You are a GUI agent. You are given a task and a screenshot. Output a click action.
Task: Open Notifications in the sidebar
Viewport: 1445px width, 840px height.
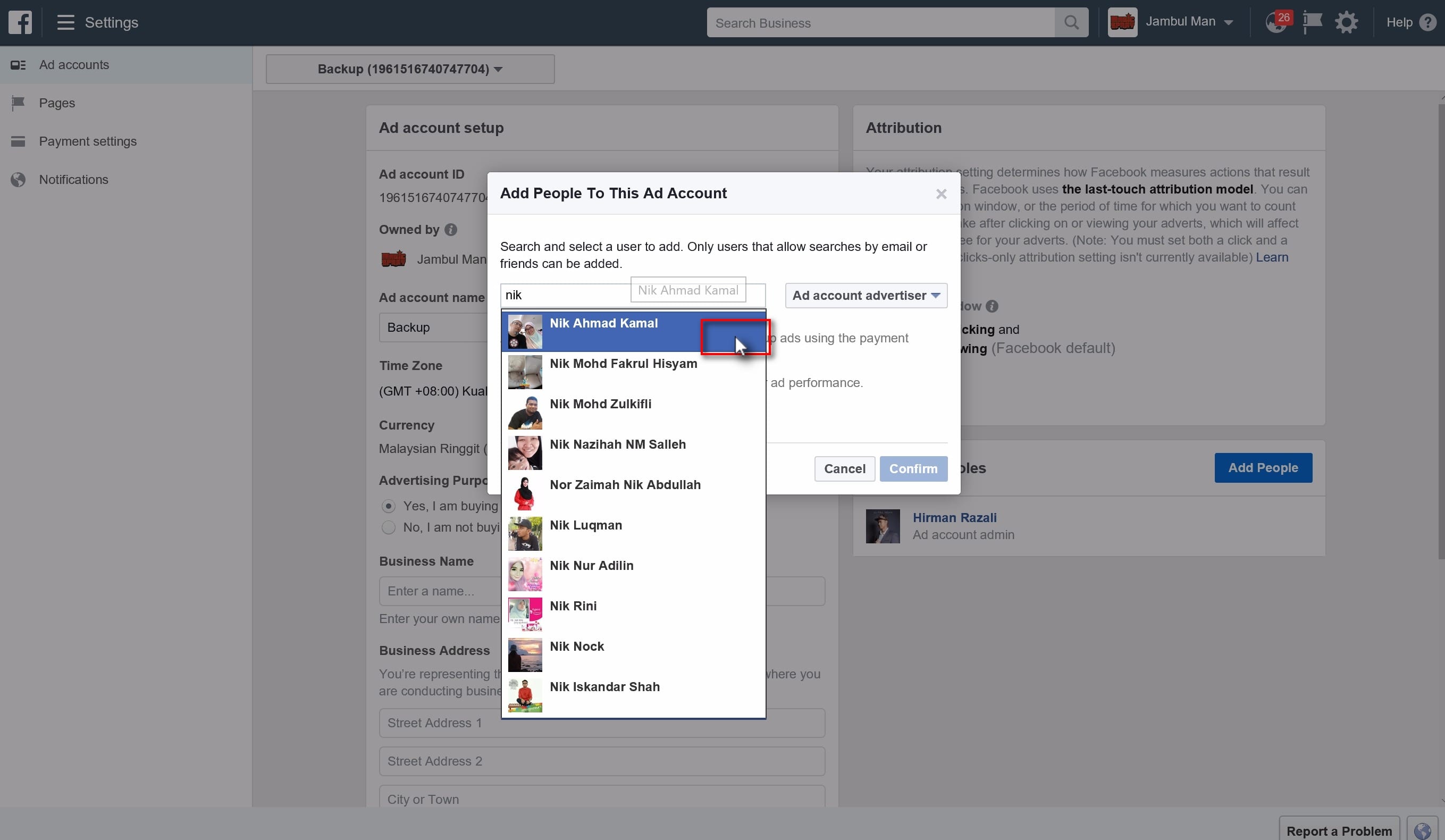(x=126, y=180)
